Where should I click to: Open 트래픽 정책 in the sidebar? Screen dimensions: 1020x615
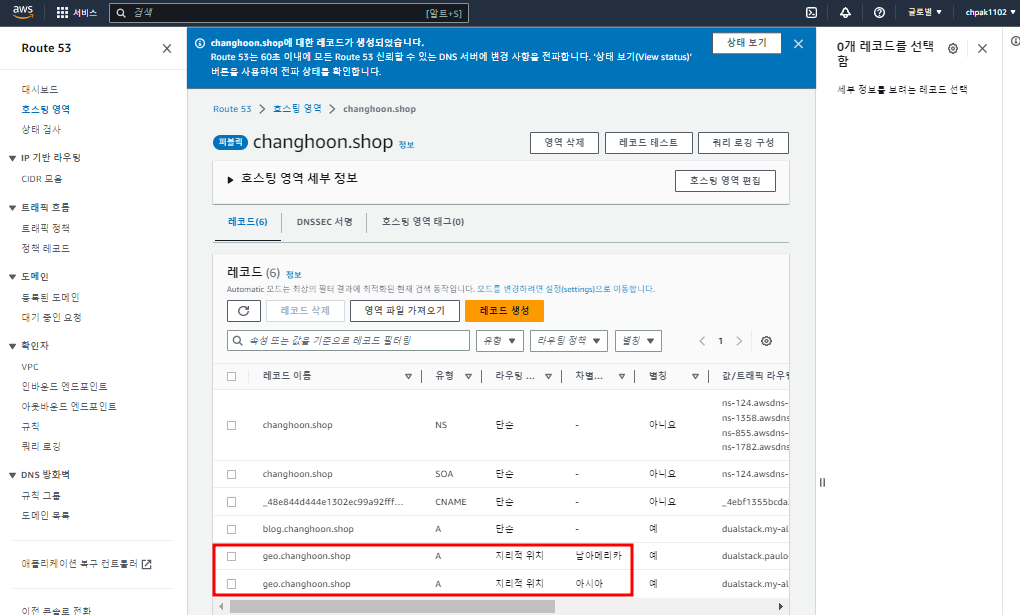pyautogui.click(x=46, y=228)
